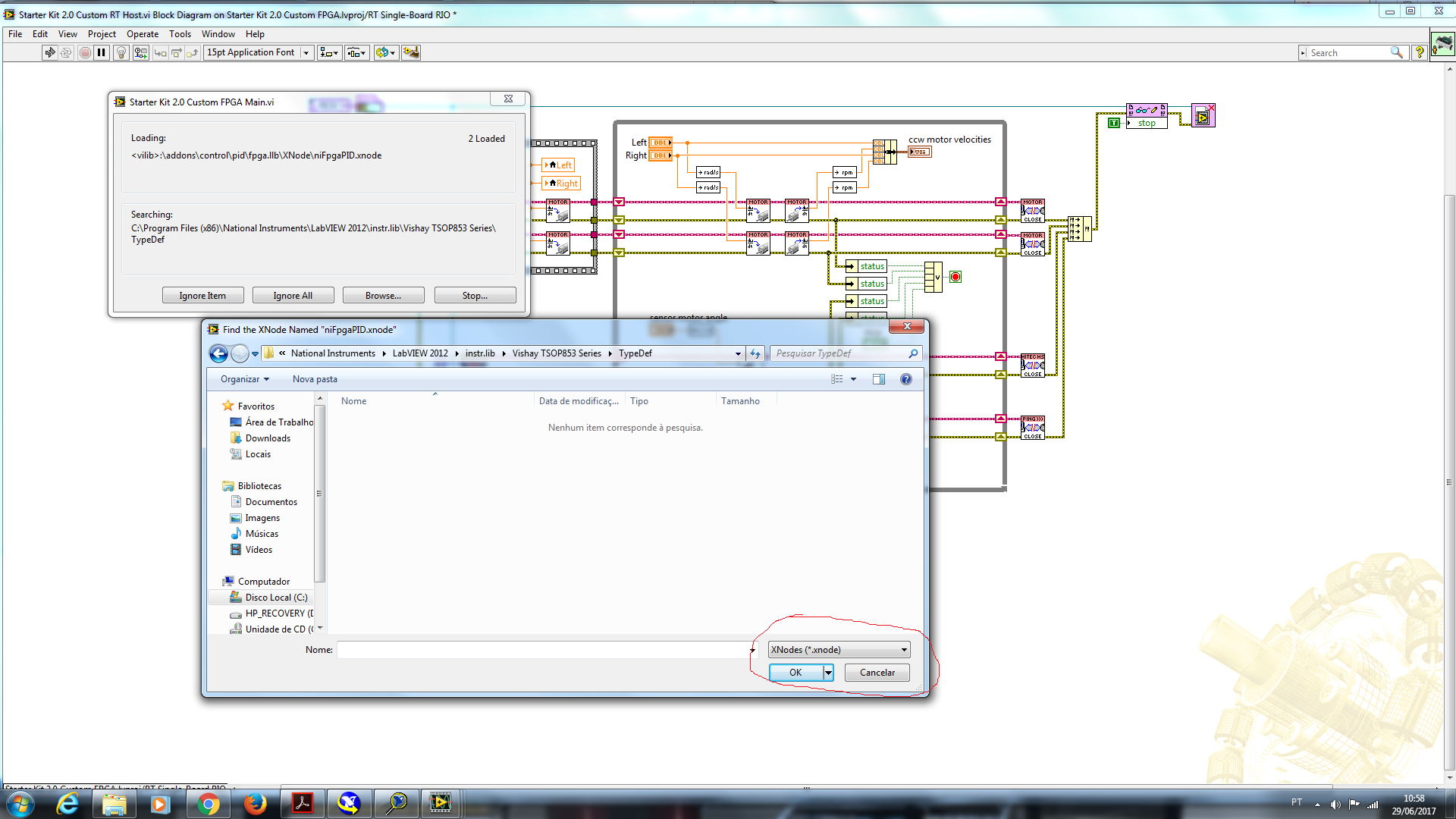The image size is (1456, 819).
Task: Open the Operate menu
Action: click(x=143, y=34)
